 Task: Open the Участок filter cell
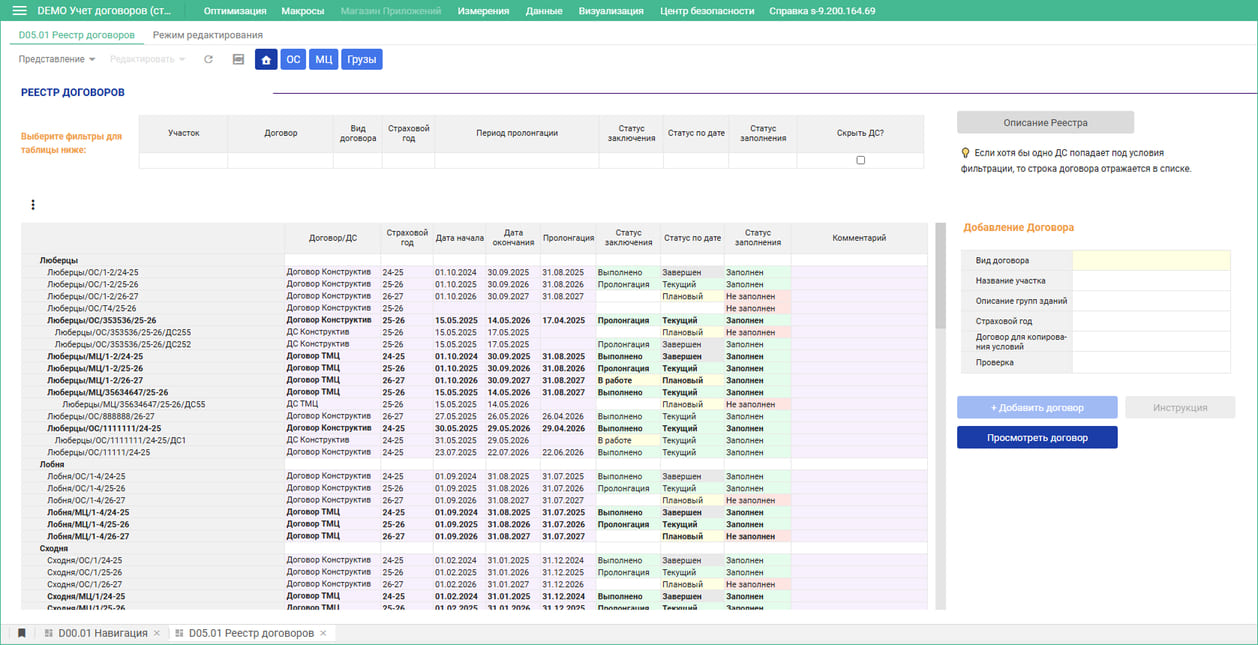(x=183, y=160)
